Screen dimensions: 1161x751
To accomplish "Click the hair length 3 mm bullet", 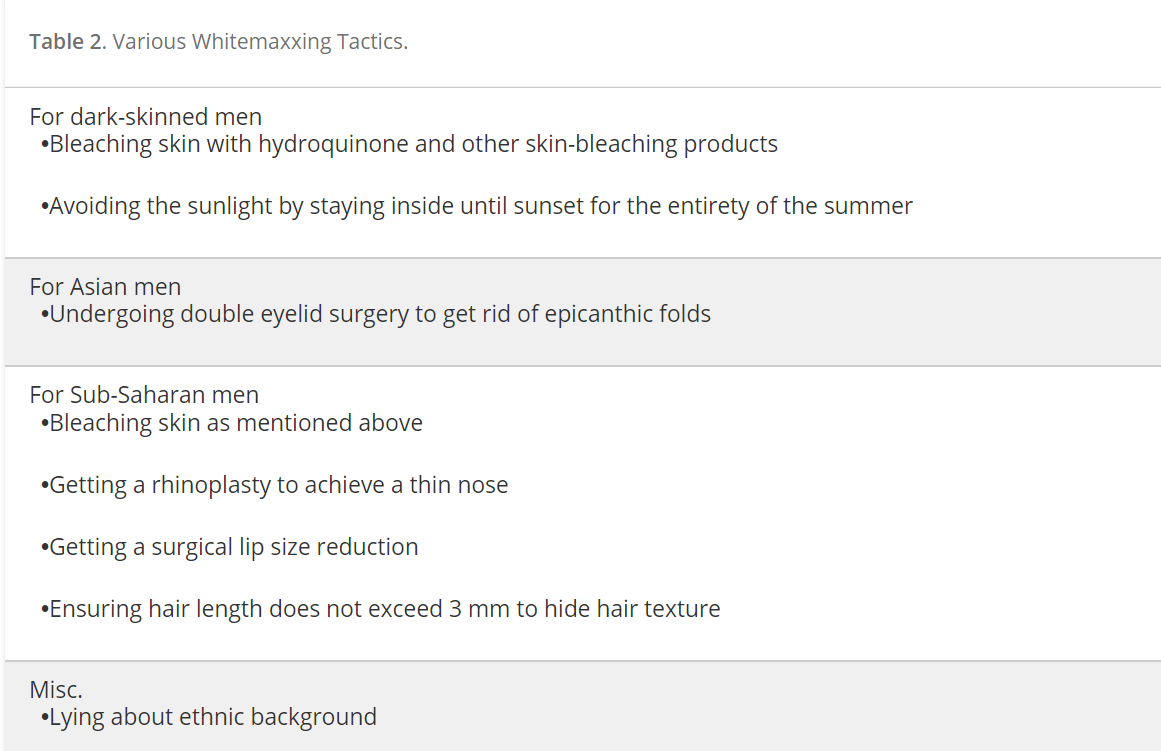I will click(381, 609).
